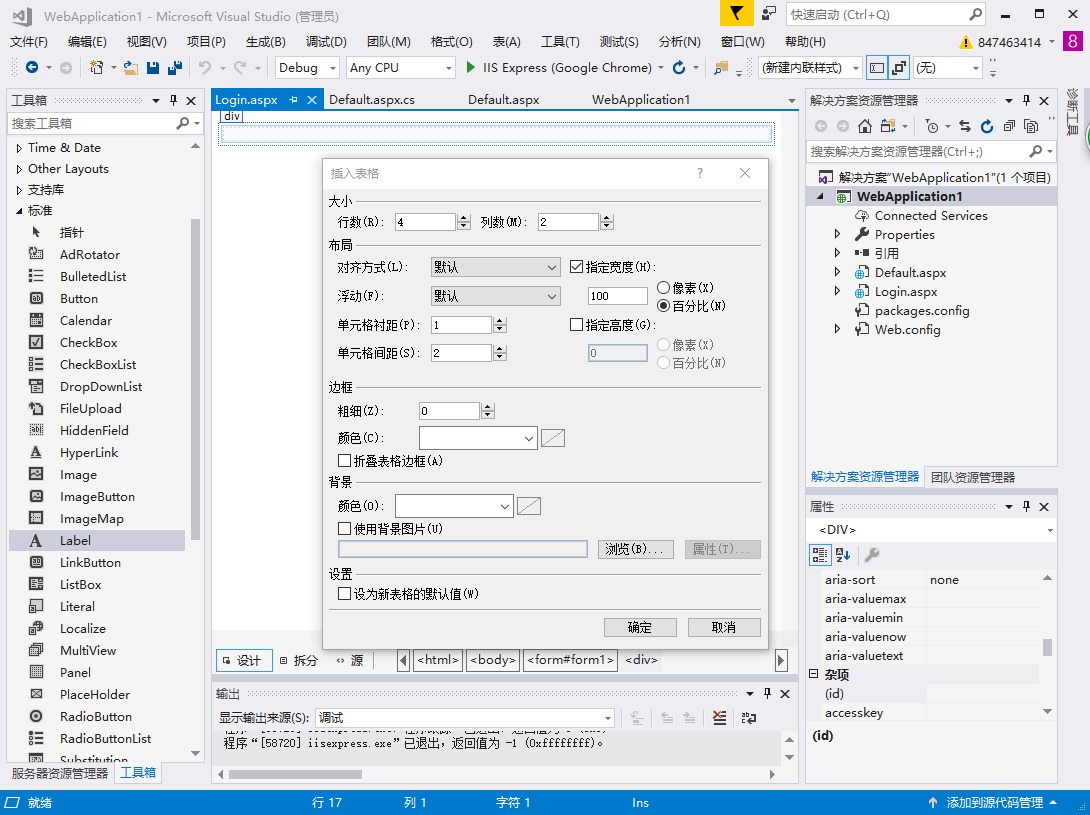The height and width of the screenshot is (815, 1090).
Task: Click the home icon in Solution Explorer
Action: pos(865,126)
